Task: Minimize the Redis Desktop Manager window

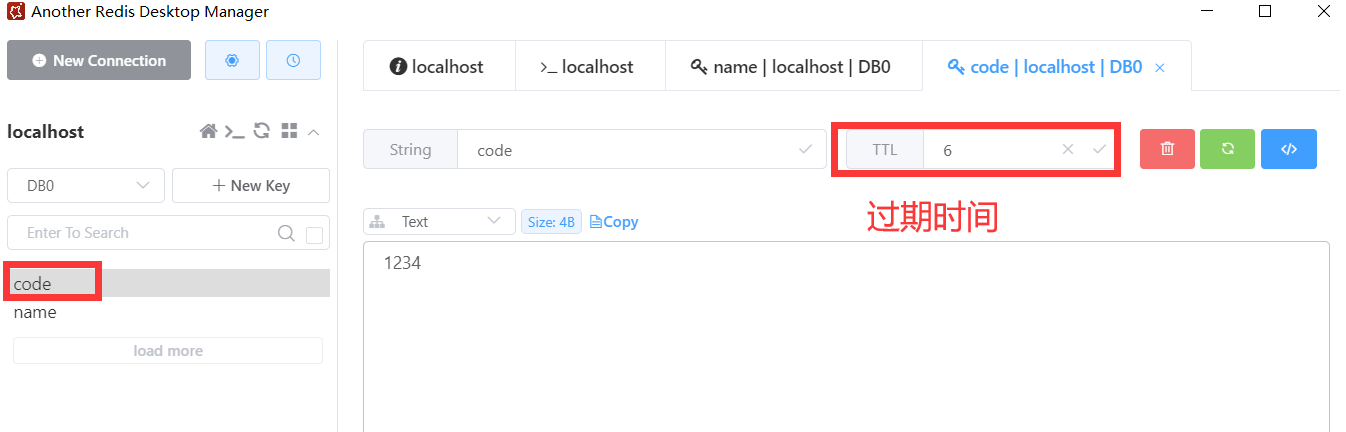Action: (x=1208, y=12)
